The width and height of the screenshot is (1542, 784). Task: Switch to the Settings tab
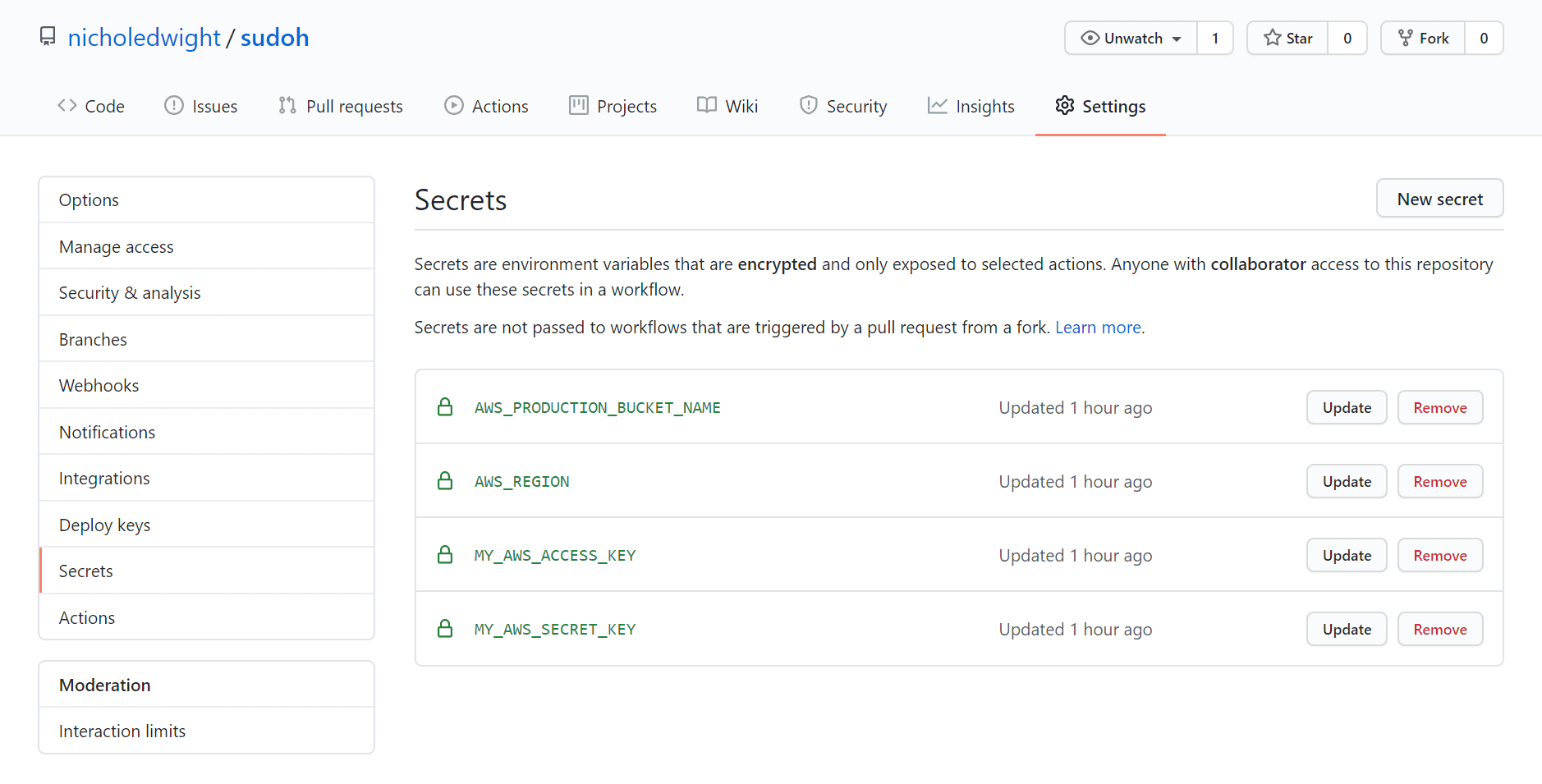tap(1100, 106)
